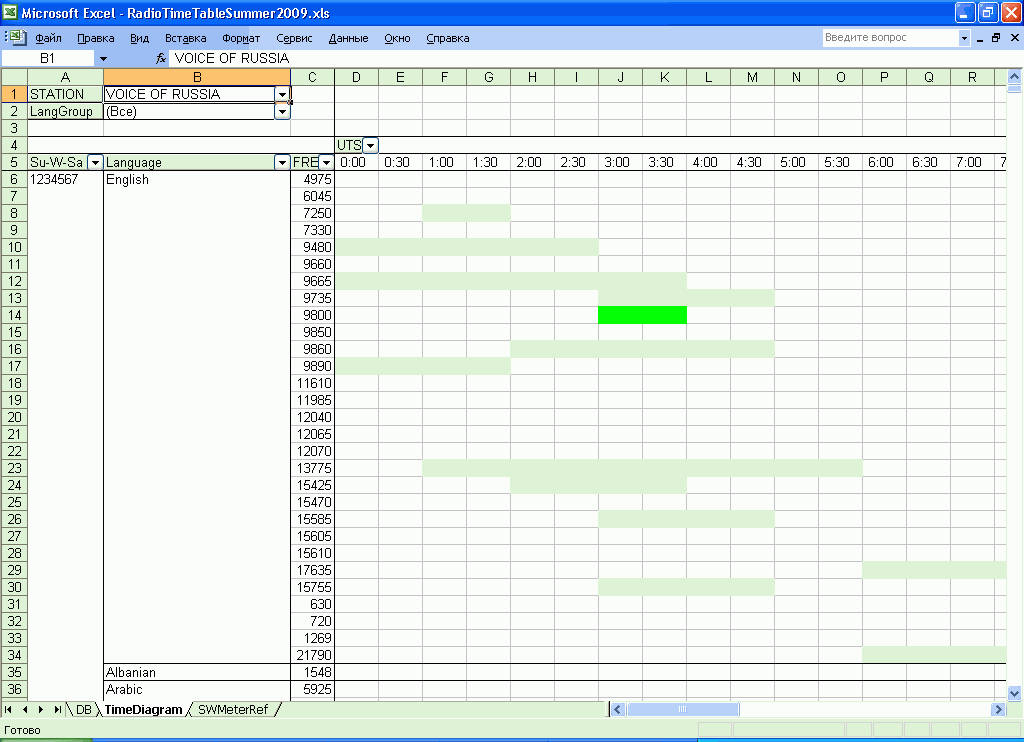The height and width of the screenshot is (742, 1024).
Task: Open the Вид menu
Action: (x=140, y=38)
